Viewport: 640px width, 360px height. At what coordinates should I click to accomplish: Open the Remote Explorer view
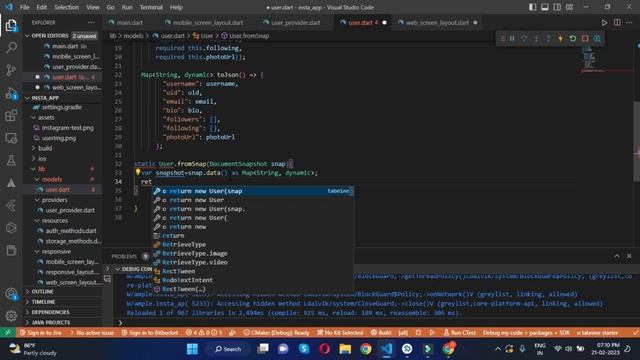[11, 138]
